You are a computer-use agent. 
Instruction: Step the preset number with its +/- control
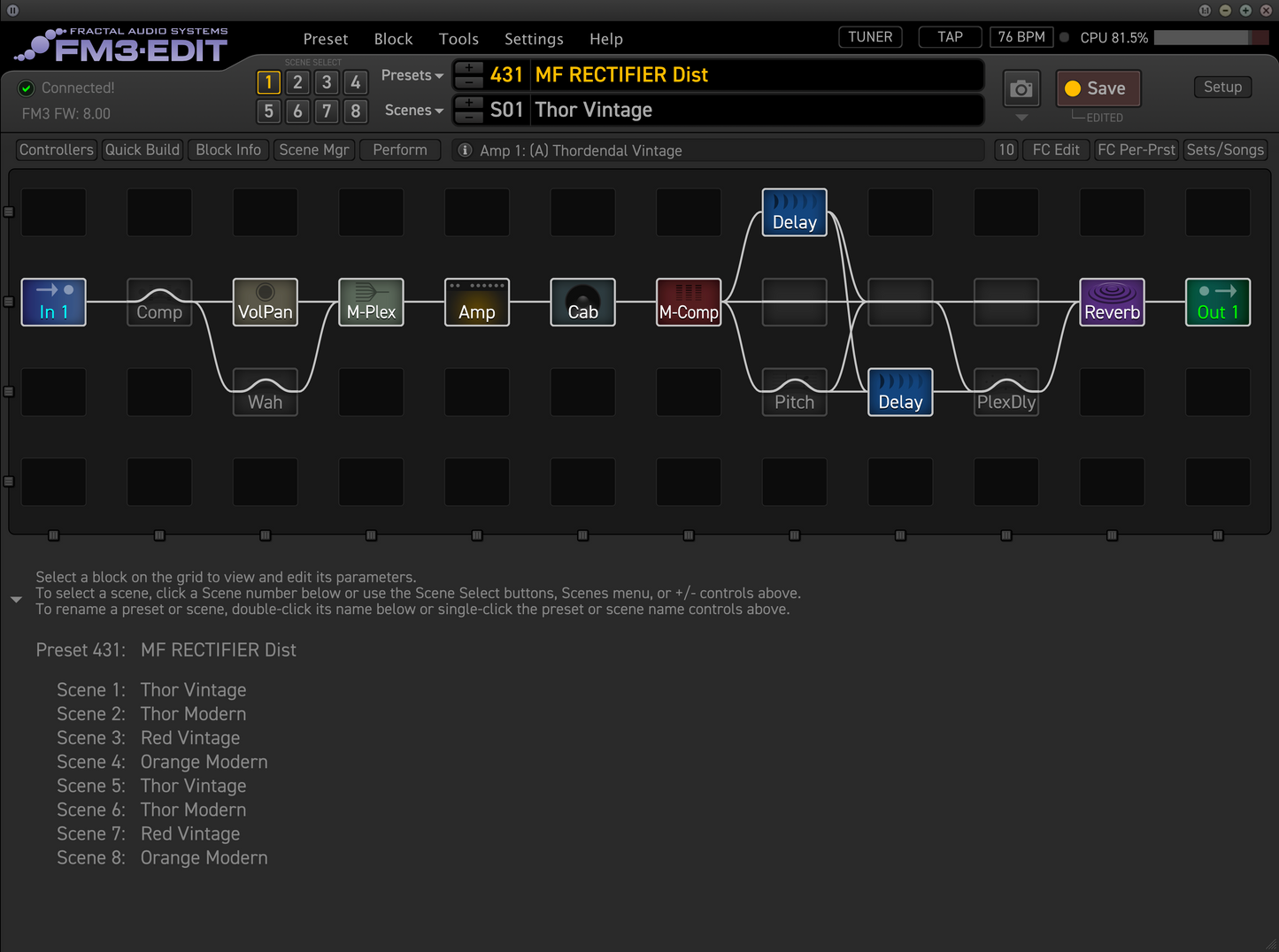tap(469, 75)
